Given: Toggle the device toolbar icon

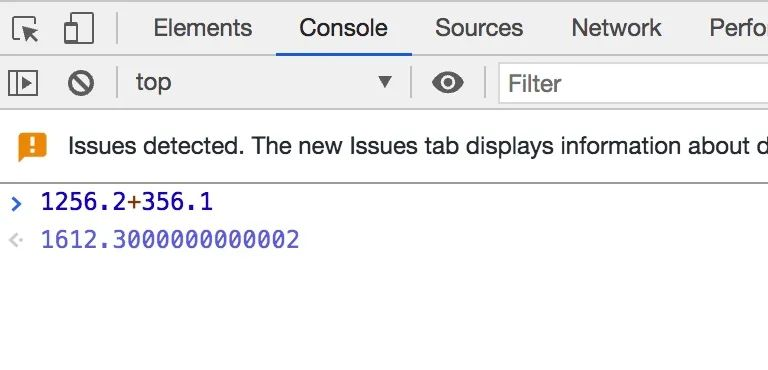Looking at the screenshot, I should pyautogui.click(x=79, y=28).
